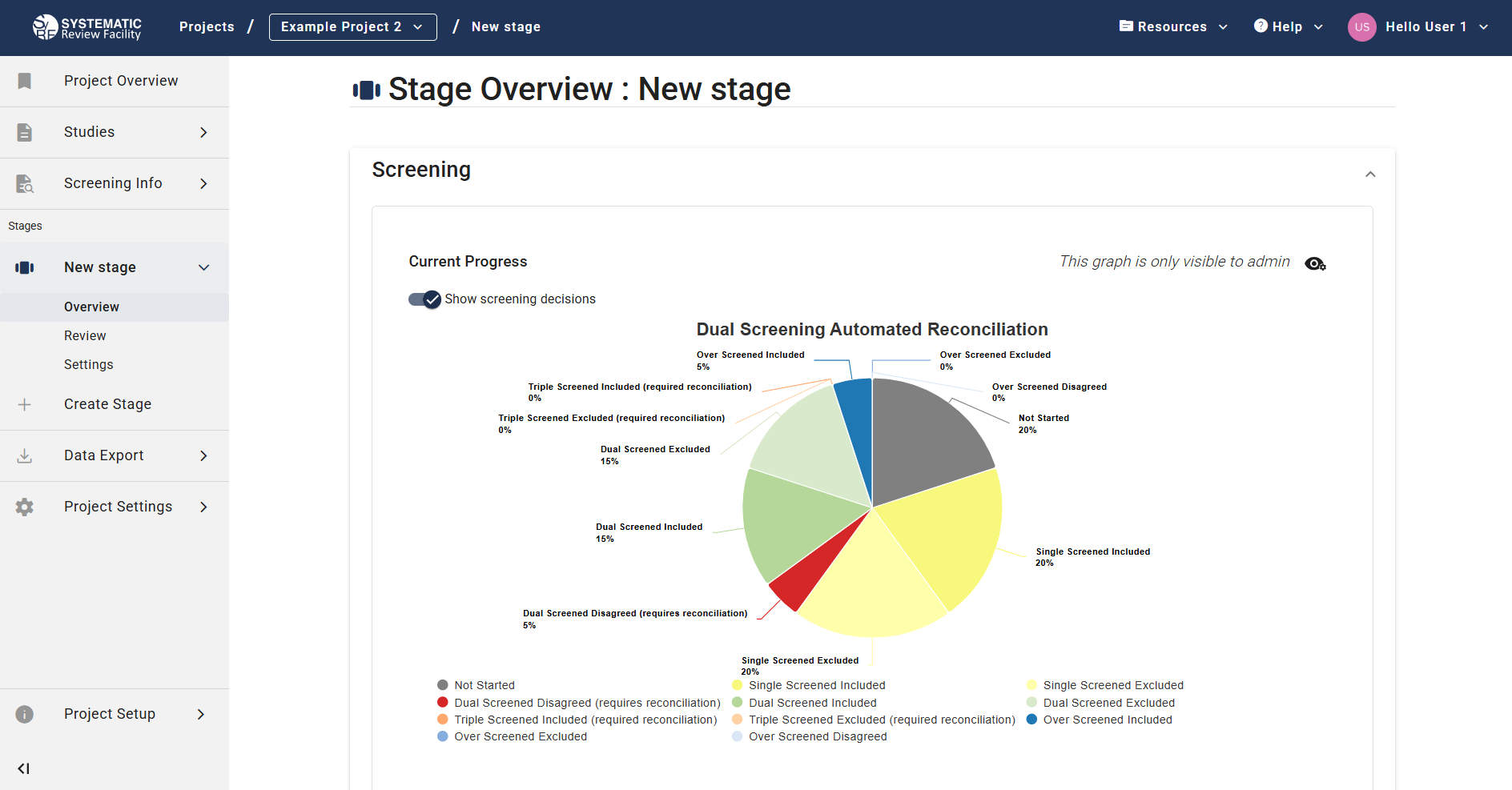1512x790 pixels.
Task: Collapse the sidebar using the bottom-left arrow icon
Action: 23,768
